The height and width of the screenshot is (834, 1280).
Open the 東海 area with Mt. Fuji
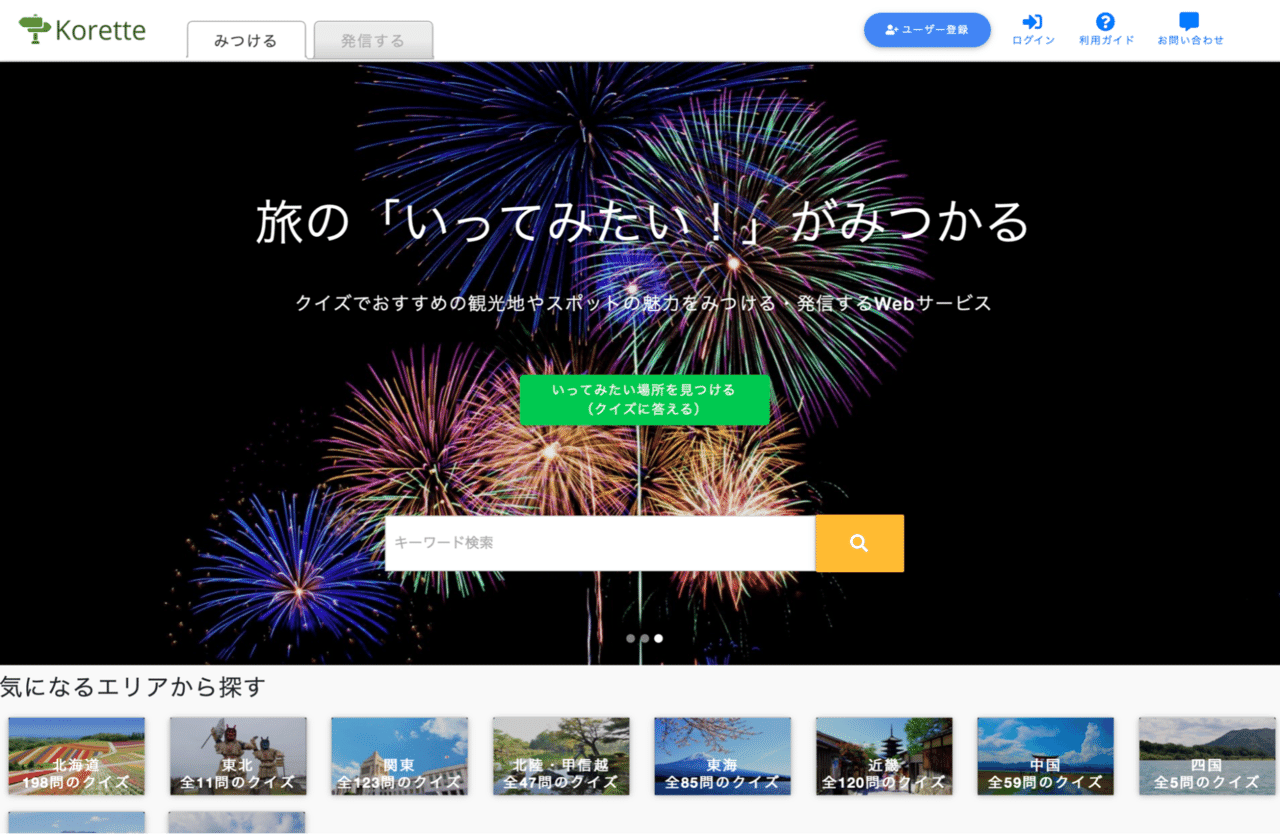pos(722,756)
